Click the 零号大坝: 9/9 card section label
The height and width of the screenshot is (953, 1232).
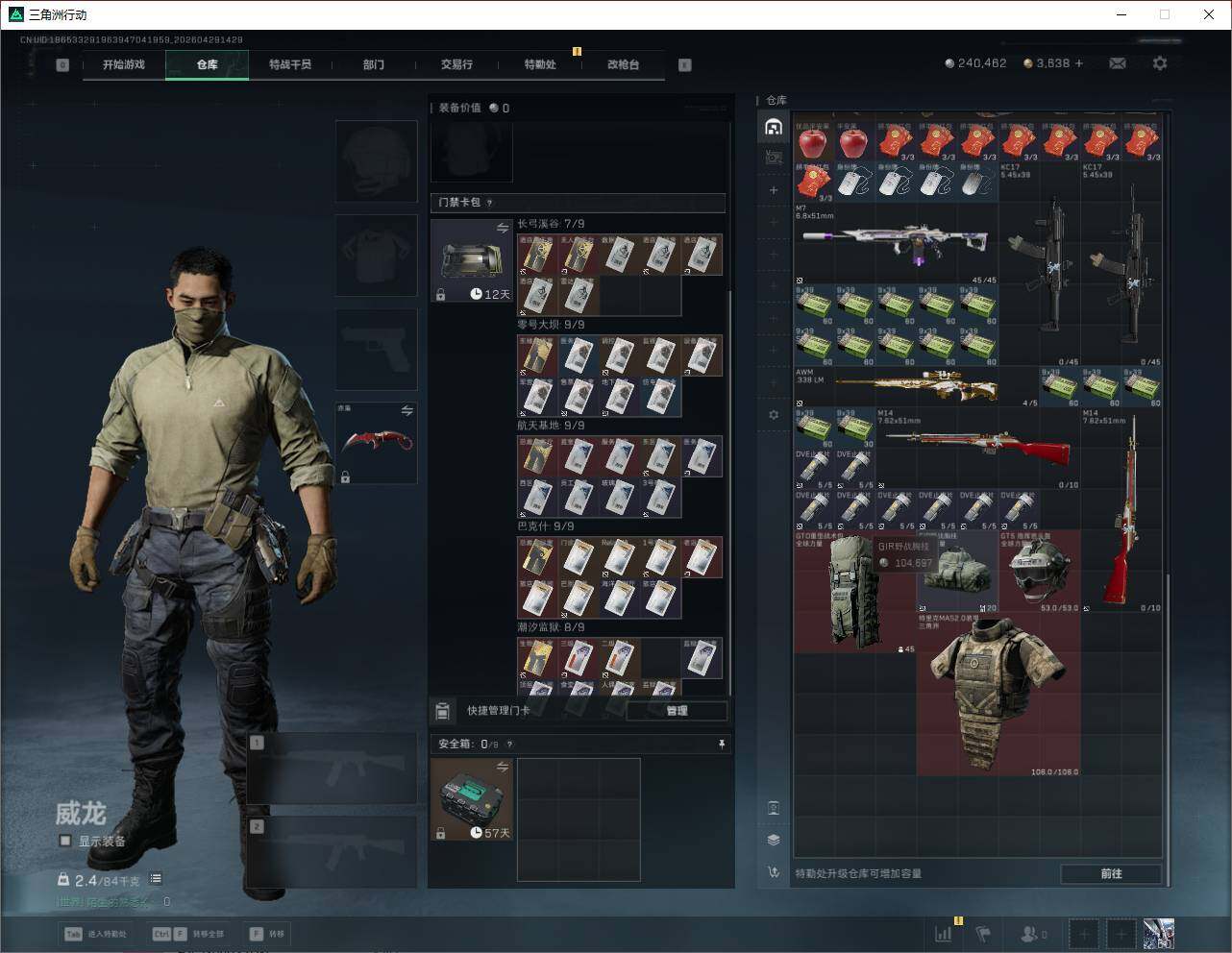click(551, 325)
